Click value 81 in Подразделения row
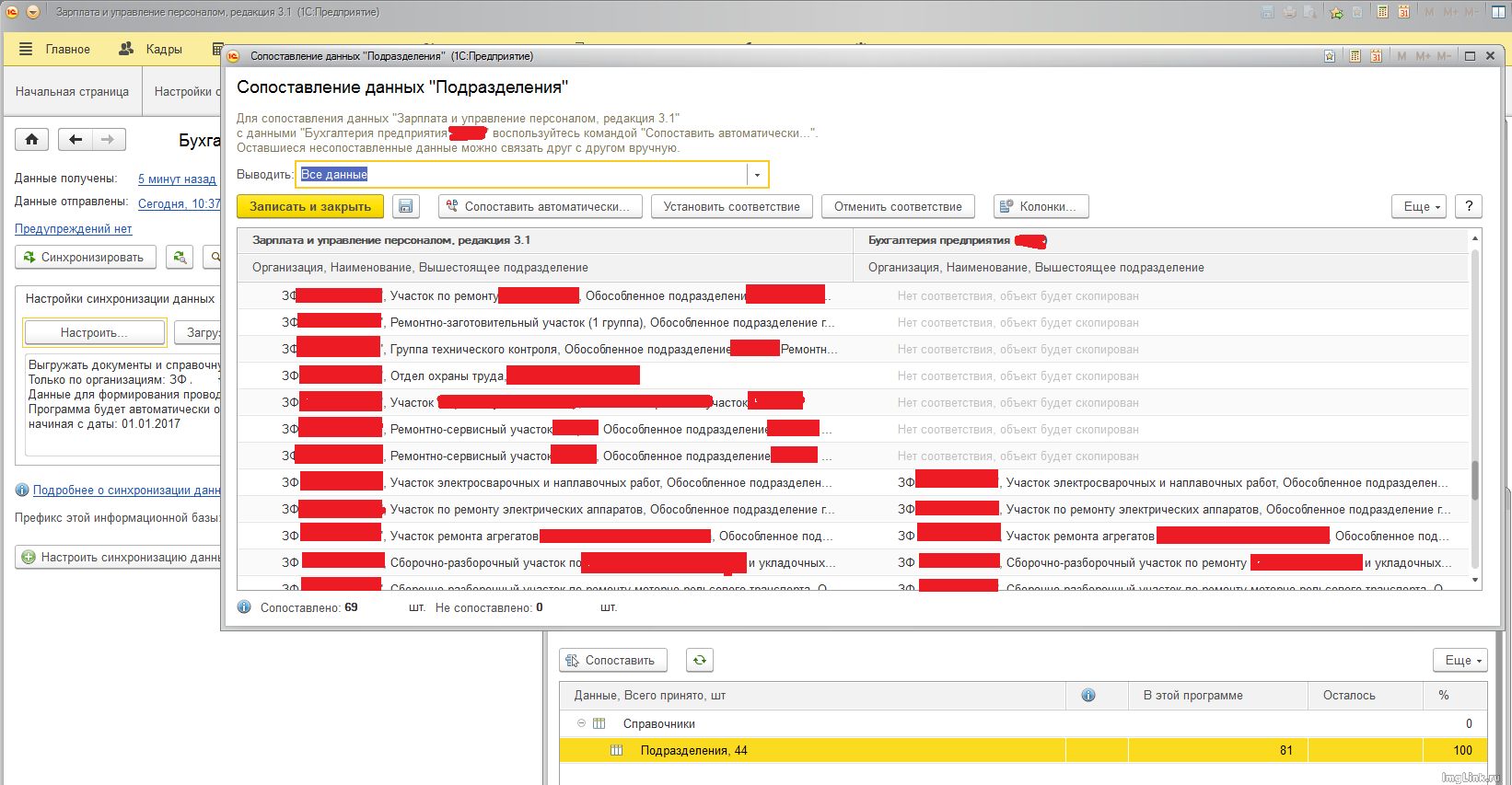 coord(1285,751)
